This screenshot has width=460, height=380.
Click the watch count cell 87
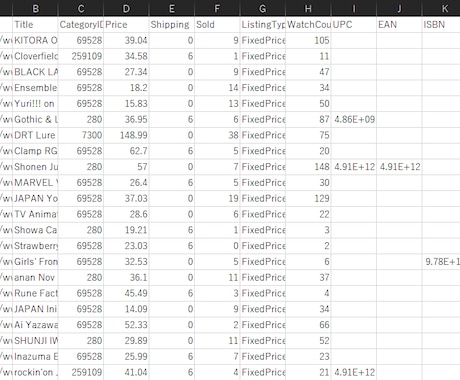pos(308,119)
